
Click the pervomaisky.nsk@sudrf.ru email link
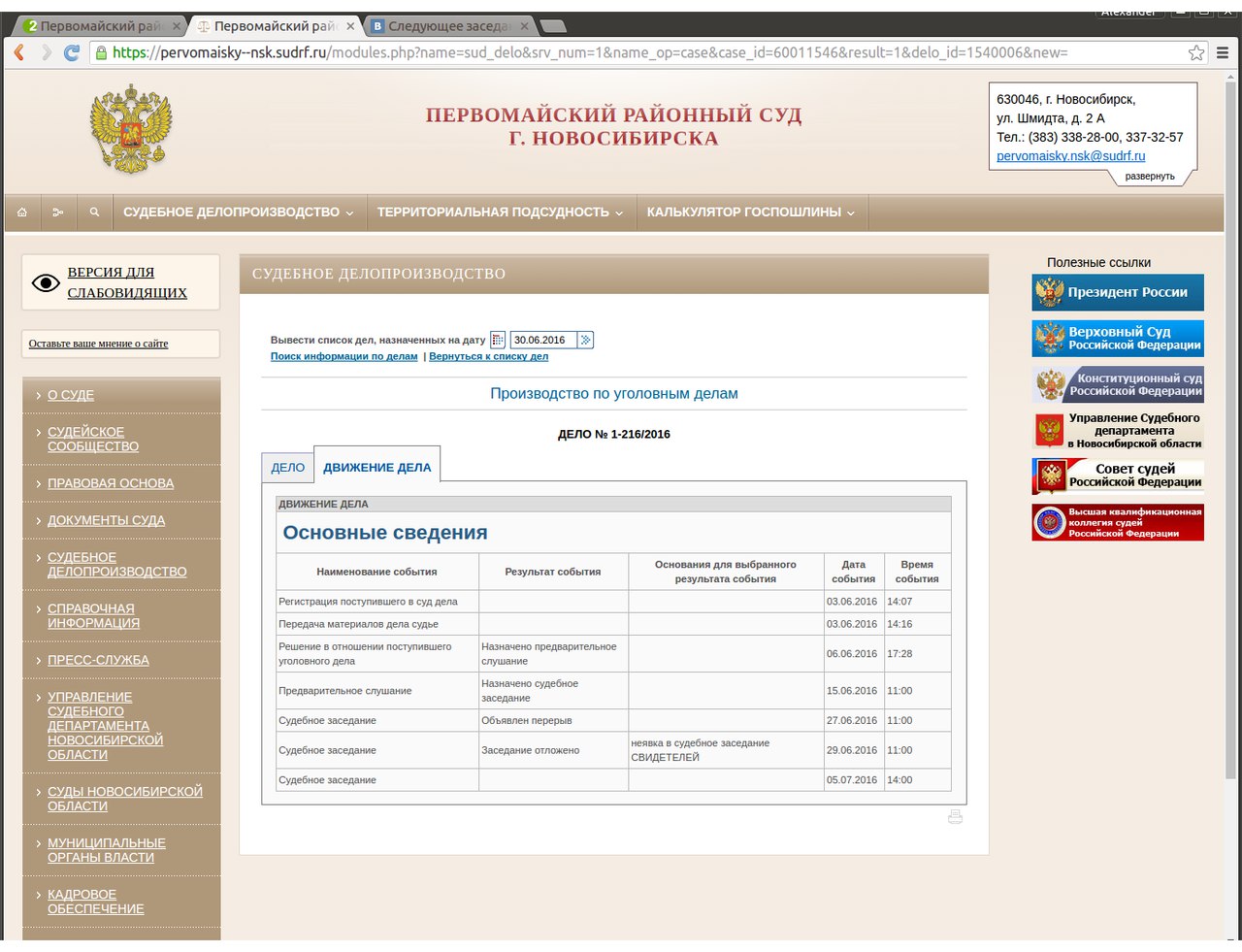tap(1070, 155)
